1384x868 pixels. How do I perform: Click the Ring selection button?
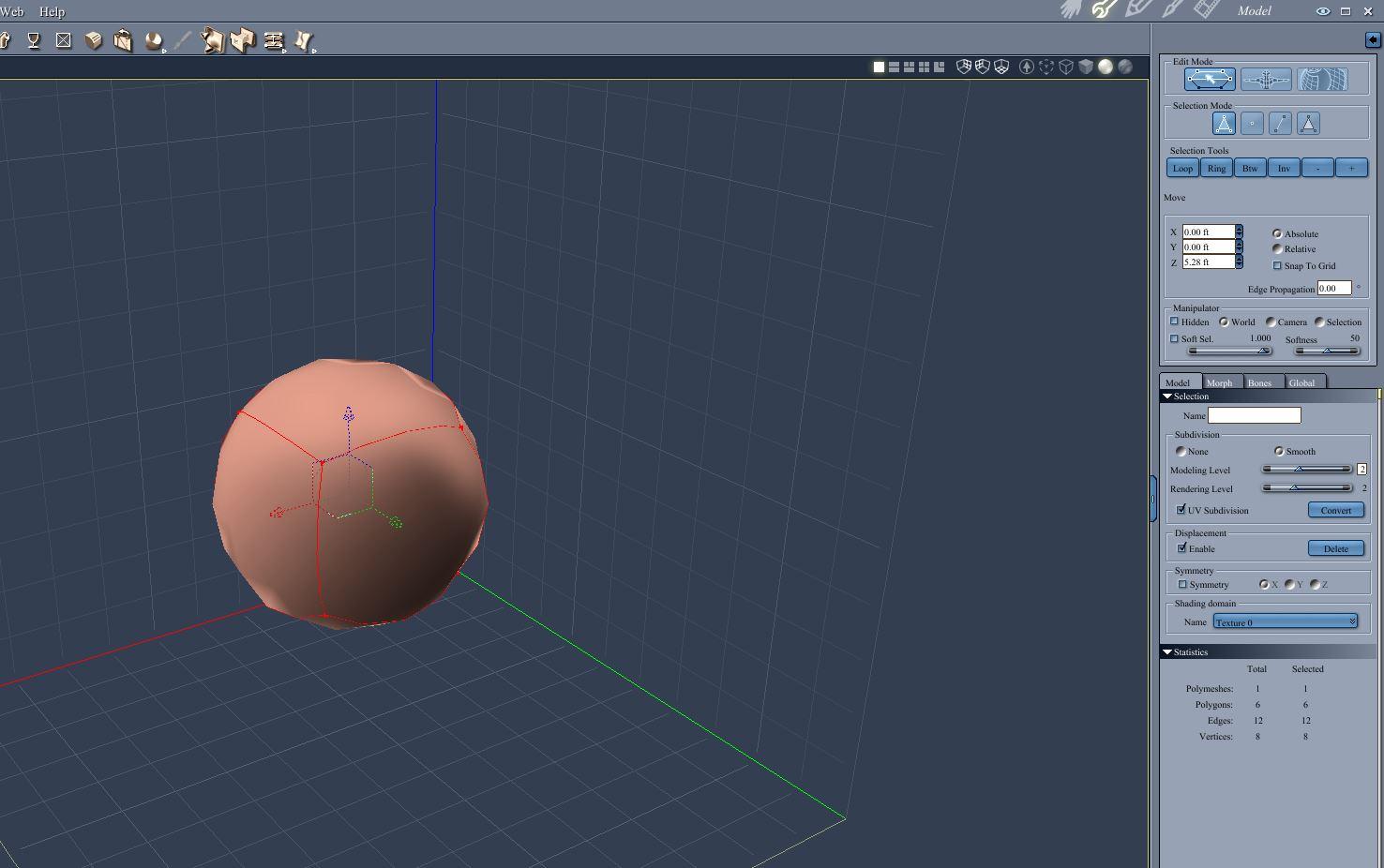[1216, 168]
